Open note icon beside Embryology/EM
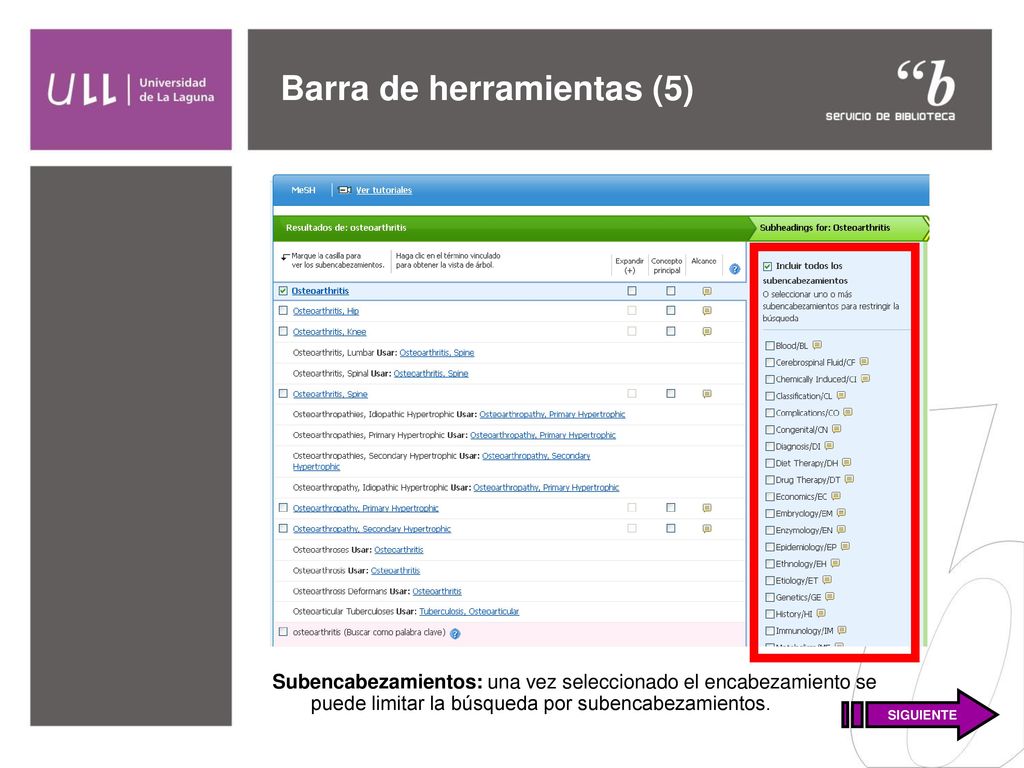This screenshot has width=1024, height=768. pyautogui.click(x=841, y=513)
